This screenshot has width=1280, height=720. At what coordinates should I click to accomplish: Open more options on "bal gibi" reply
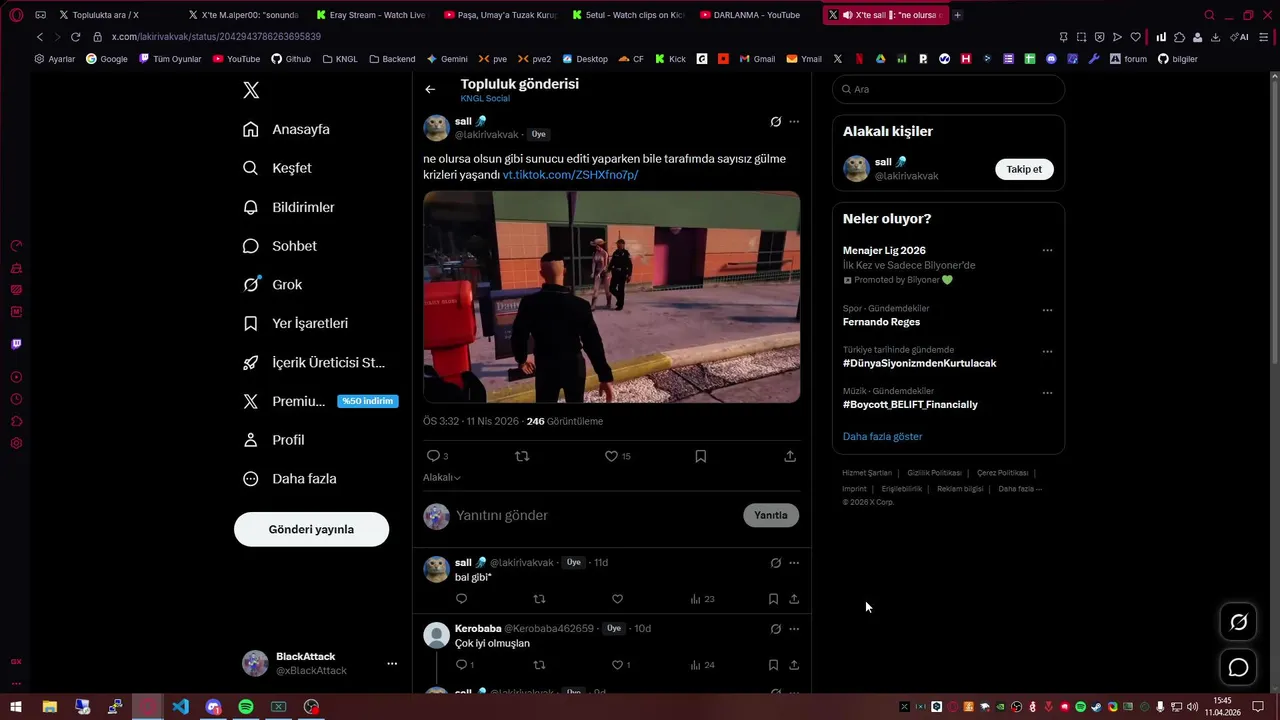pyautogui.click(x=794, y=563)
